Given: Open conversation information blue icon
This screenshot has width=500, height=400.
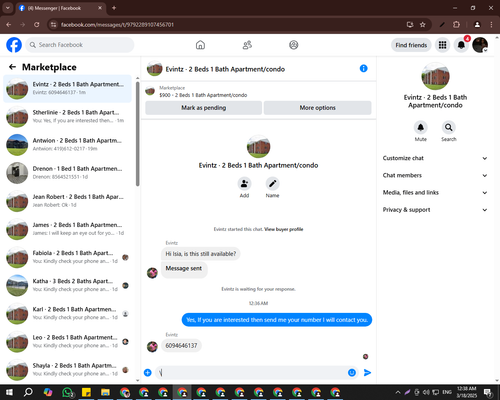Looking at the screenshot, I should coord(364,68).
